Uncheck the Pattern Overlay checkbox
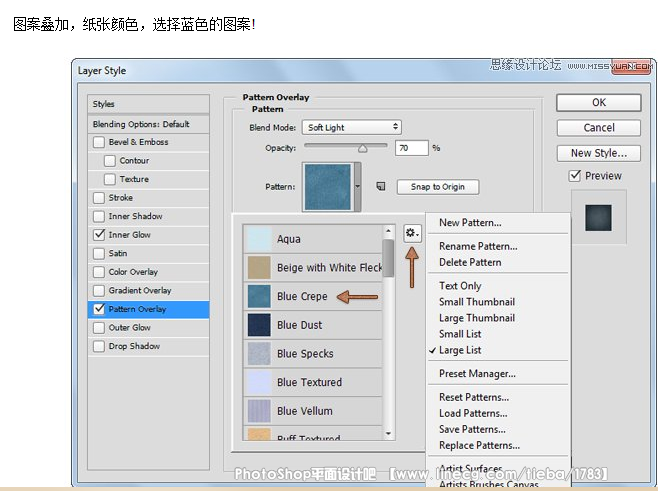The width and height of the screenshot is (658, 491). (x=99, y=309)
